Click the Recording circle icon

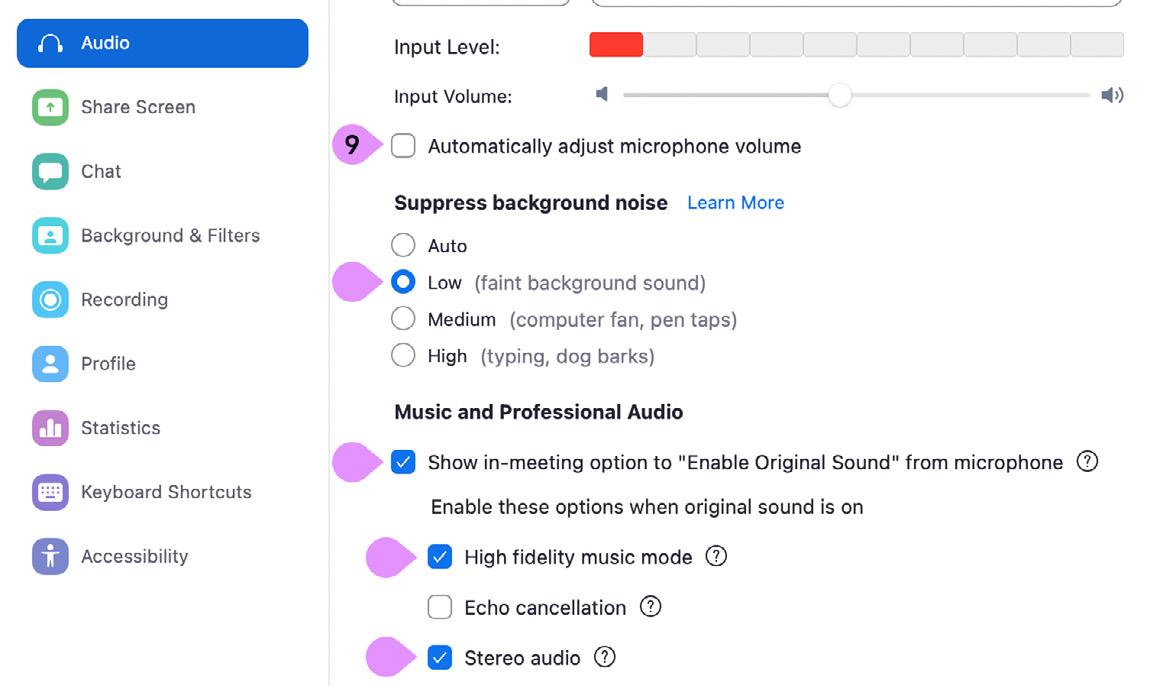50,300
